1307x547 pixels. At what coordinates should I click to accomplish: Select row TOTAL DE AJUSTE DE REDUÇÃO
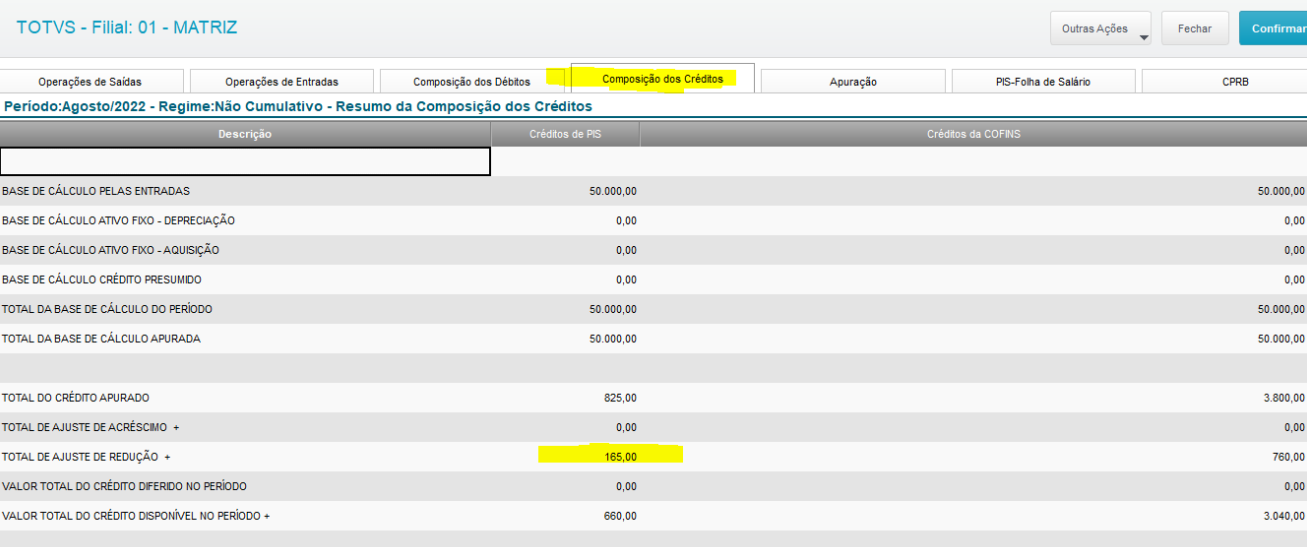pyautogui.click(x=653, y=457)
